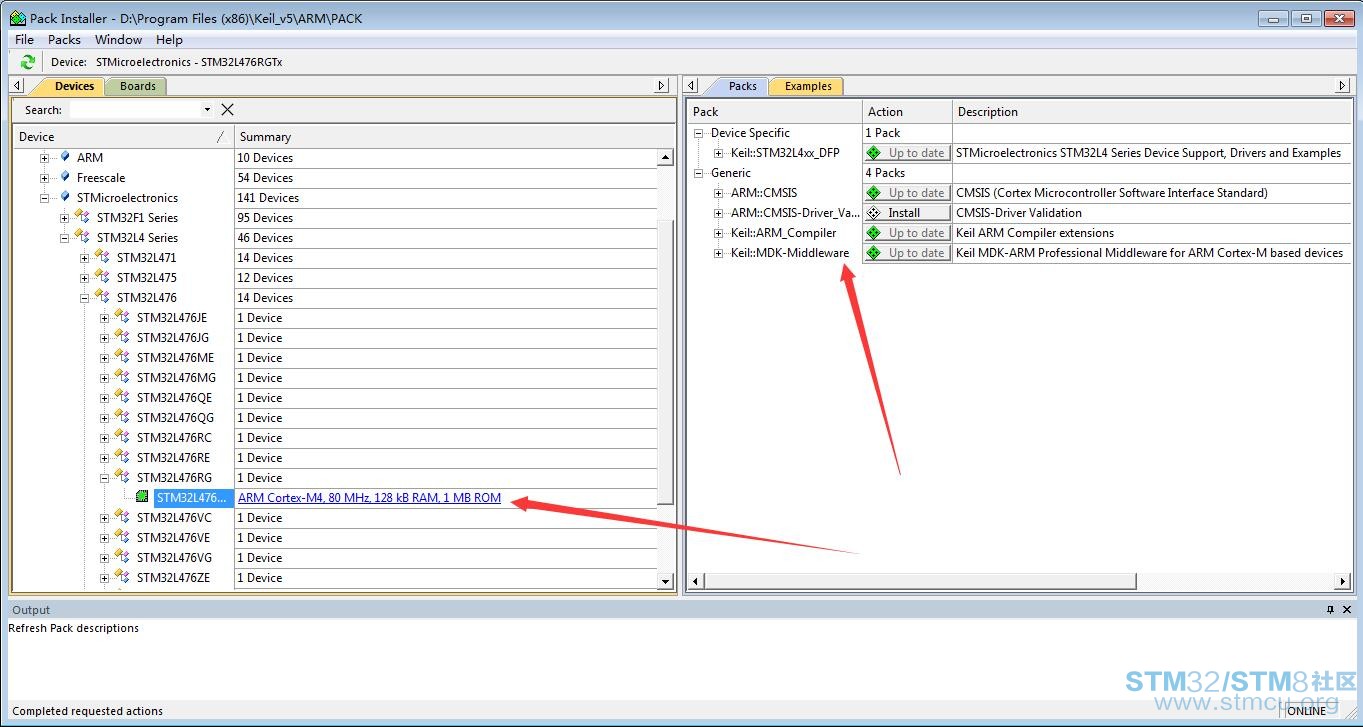Click the STM32L476RGTx device chip icon
The width and height of the screenshot is (1363, 727).
pos(143,497)
